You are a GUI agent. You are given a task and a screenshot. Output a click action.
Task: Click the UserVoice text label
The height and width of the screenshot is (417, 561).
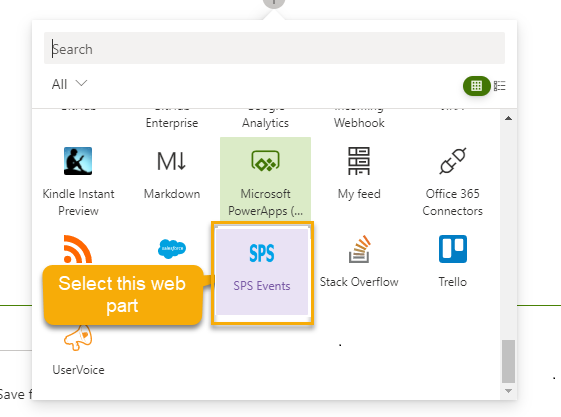78,370
